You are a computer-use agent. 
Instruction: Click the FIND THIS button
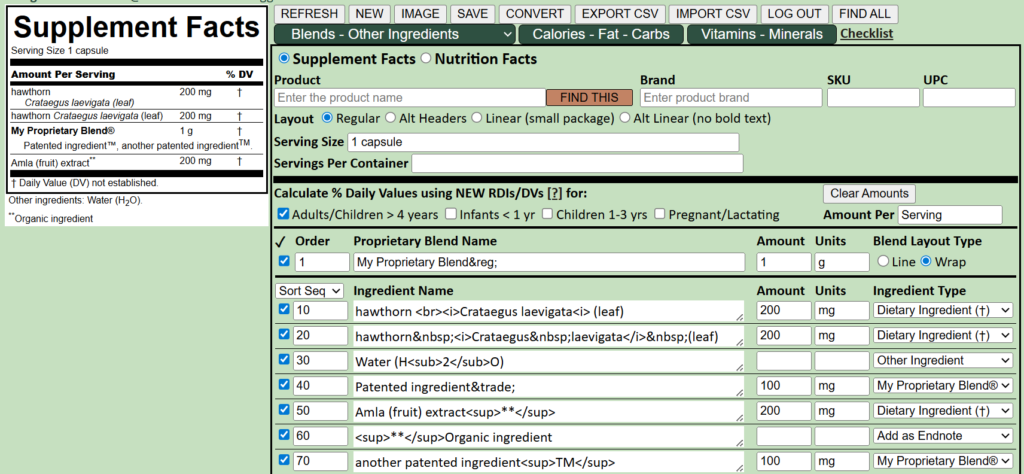pyautogui.click(x=589, y=97)
